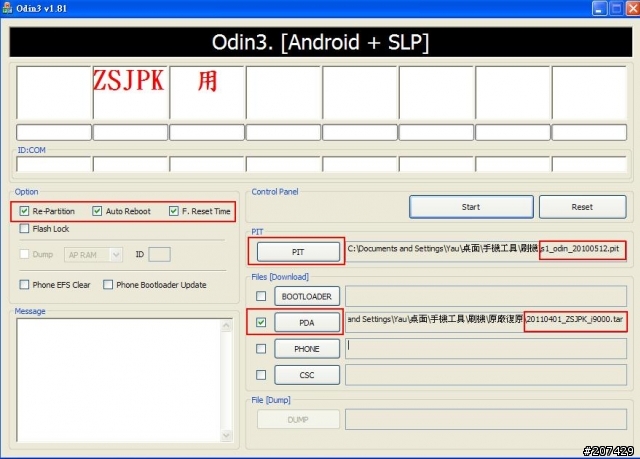Viewport: 640px width, 459px height.
Task: Click the PDA file path field
Action: click(486, 323)
